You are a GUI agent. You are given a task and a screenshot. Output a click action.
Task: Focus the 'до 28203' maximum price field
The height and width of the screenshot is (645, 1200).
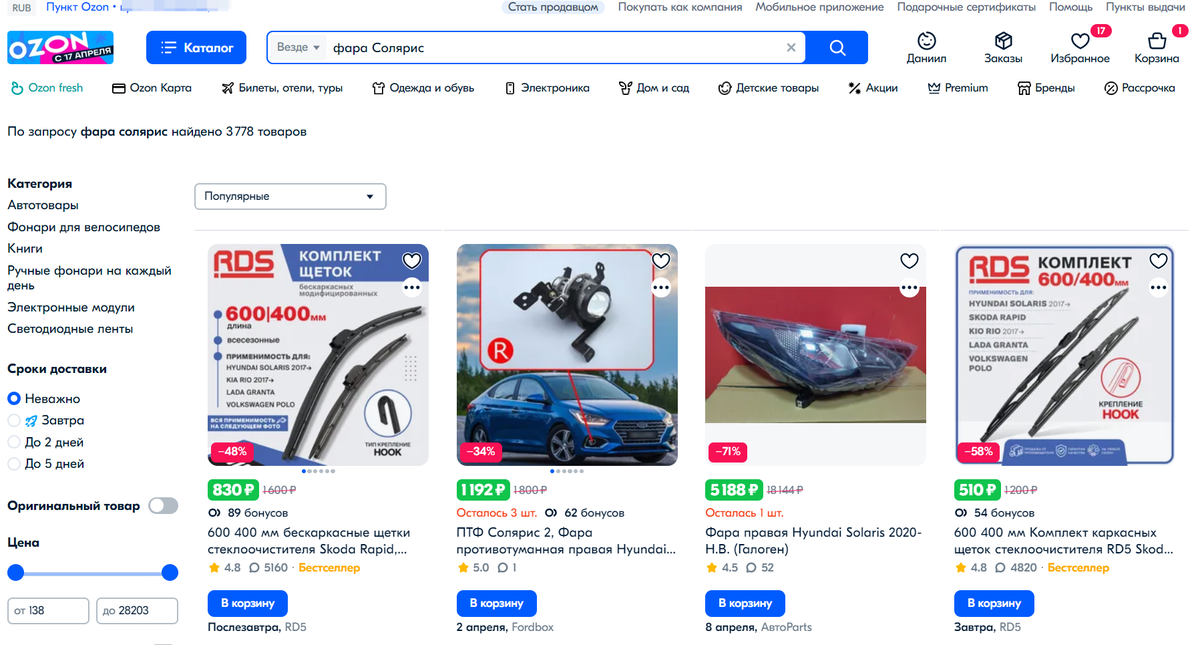(137, 611)
